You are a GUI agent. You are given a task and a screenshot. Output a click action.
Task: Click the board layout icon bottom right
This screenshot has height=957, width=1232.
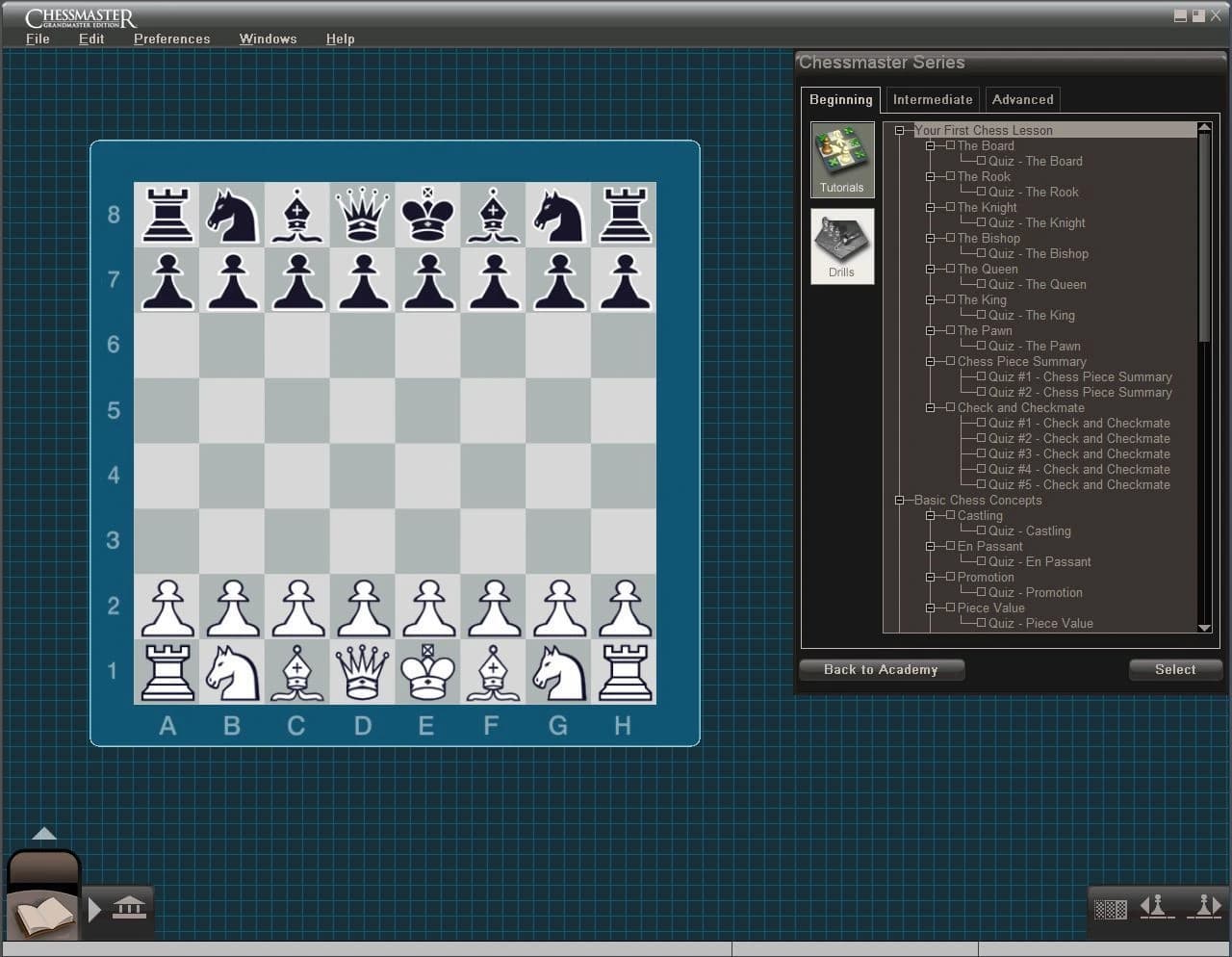(x=1109, y=908)
